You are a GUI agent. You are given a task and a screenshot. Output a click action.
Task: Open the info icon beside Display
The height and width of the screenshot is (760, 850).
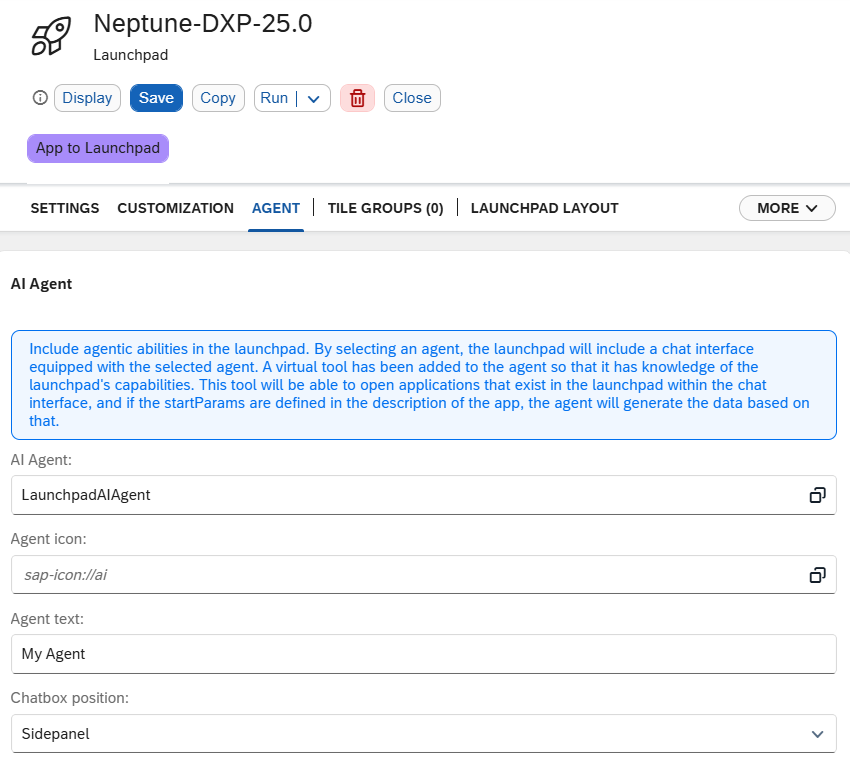coord(40,98)
